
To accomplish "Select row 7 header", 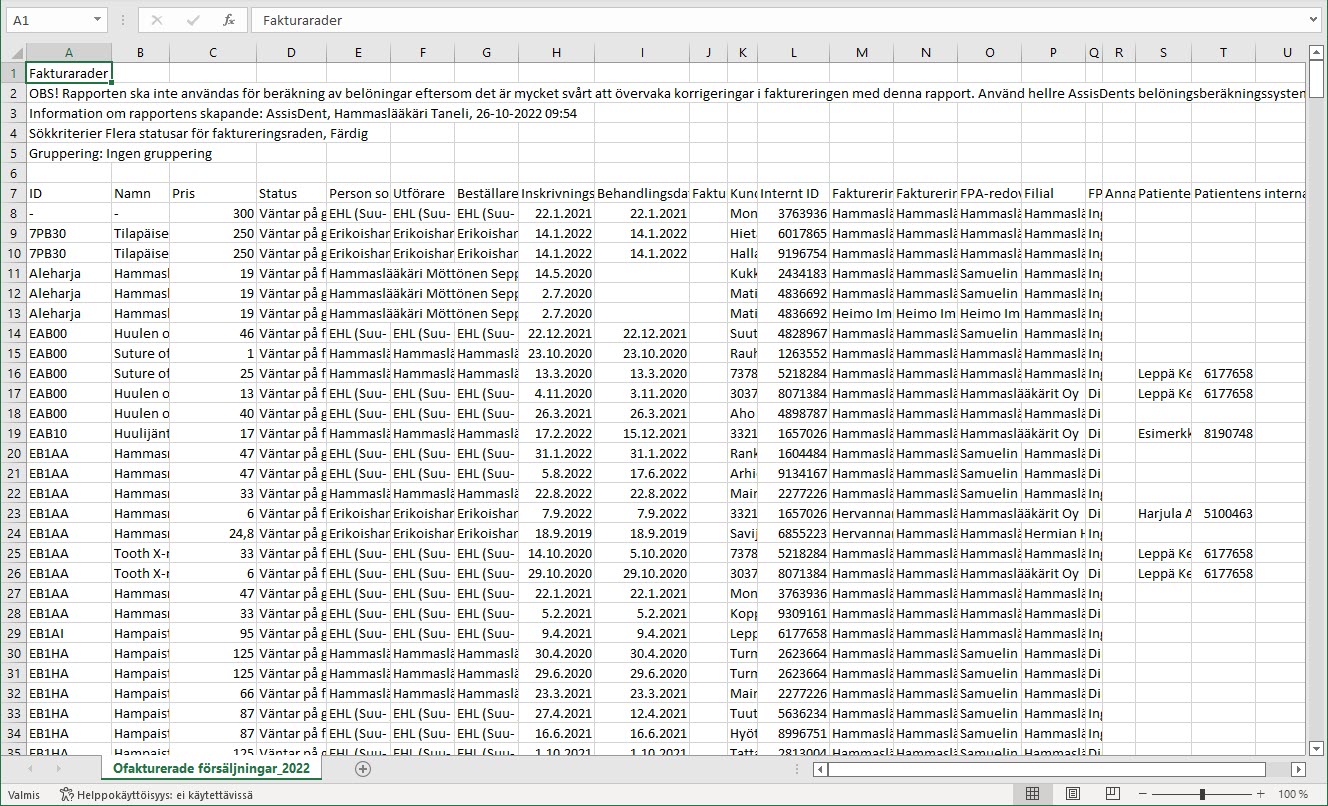I will click(15, 193).
